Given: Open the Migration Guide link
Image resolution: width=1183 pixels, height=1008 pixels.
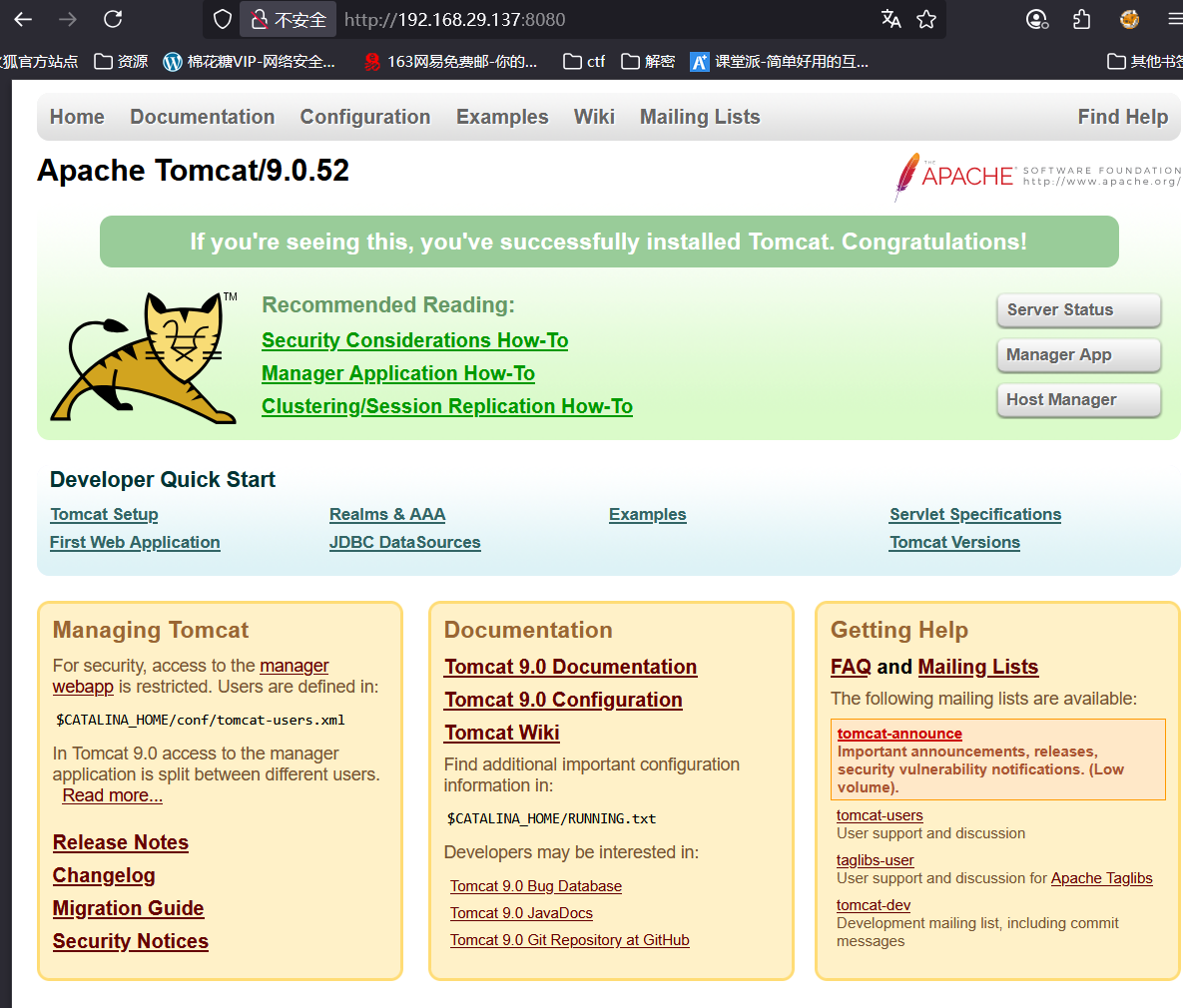Looking at the screenshot, I should [x=128, y=908].
